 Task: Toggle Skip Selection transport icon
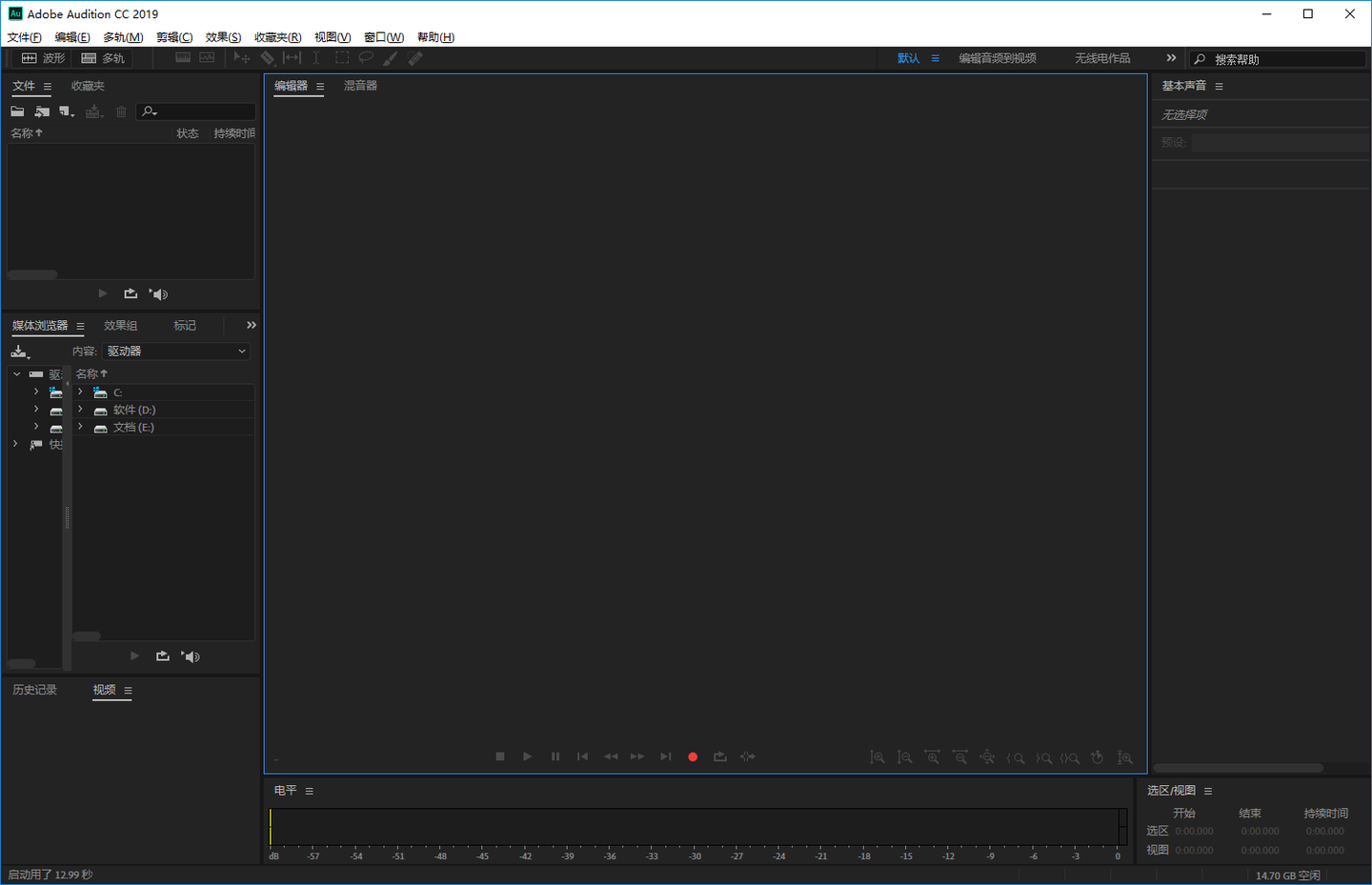tap(748, 756)
